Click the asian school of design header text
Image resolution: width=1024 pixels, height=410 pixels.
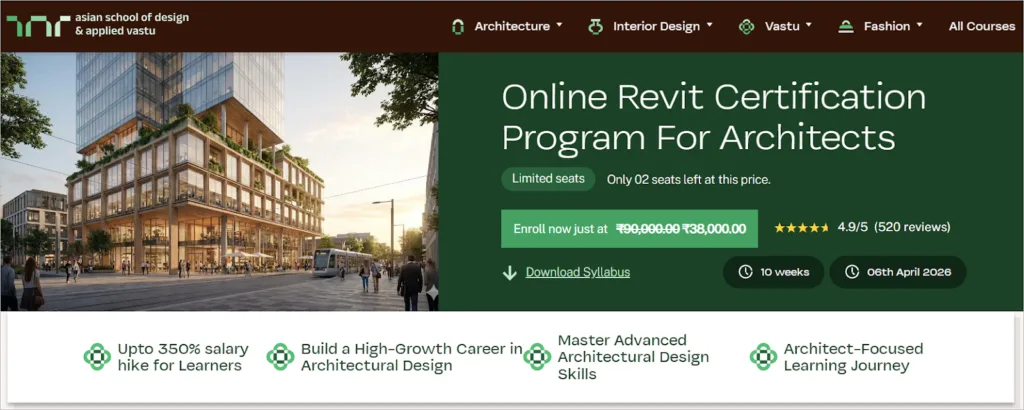point(132,24)
